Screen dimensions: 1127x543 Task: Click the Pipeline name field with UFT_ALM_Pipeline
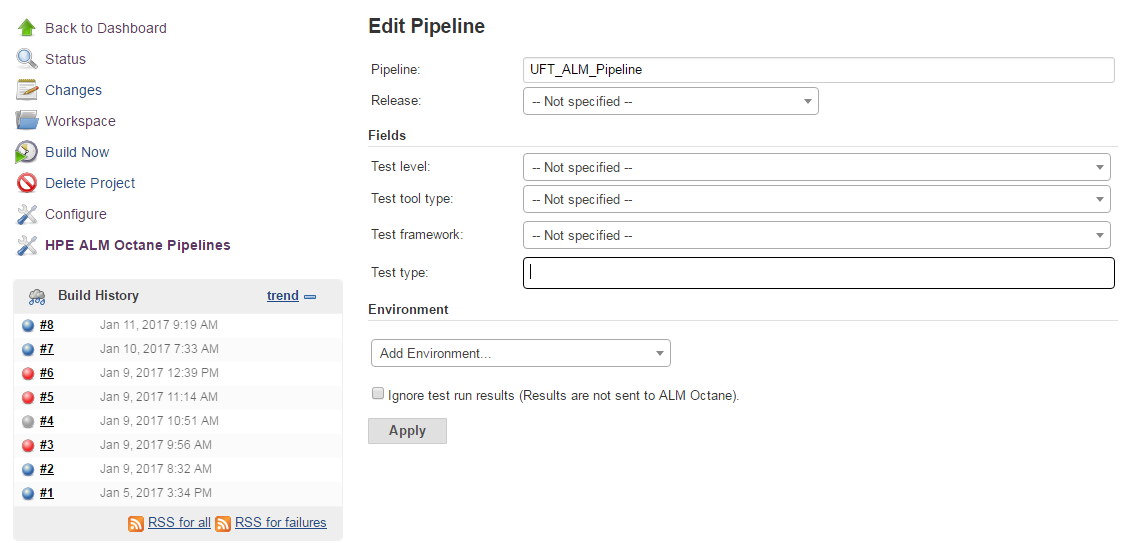point(818,69)
